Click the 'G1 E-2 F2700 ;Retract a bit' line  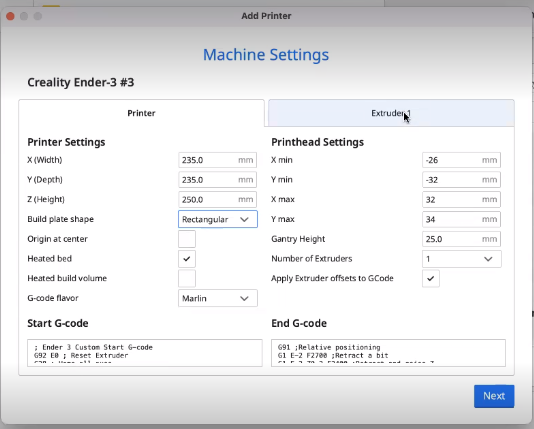click(x=333, y=355)
